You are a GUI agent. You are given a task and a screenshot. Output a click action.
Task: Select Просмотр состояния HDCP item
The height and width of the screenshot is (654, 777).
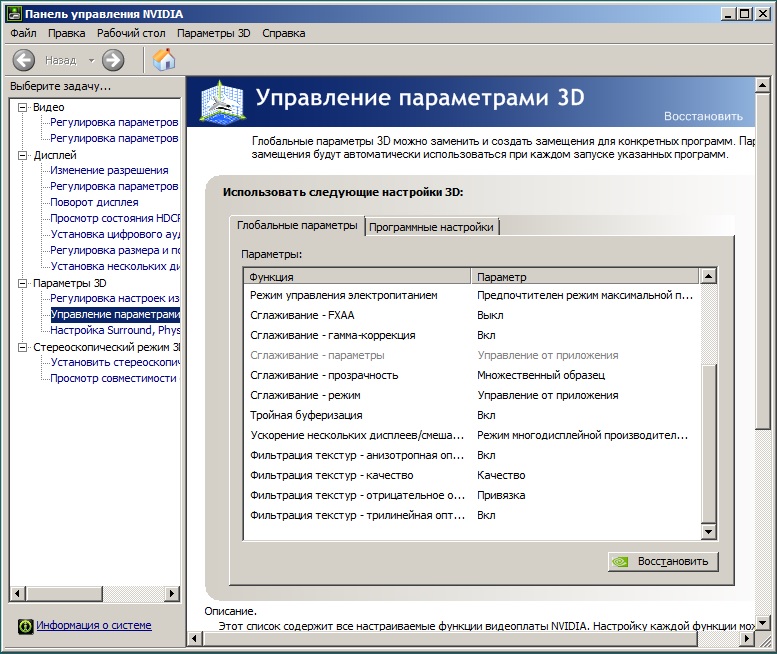point(115,218)
